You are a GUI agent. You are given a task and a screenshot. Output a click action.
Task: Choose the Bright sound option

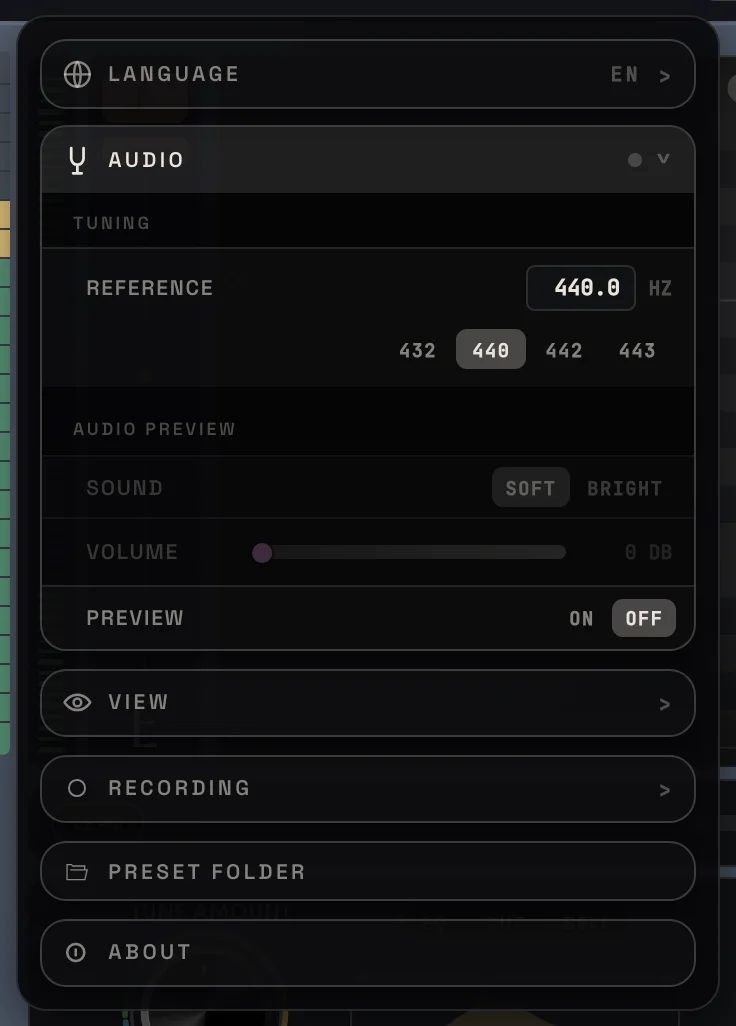tap(625, 488)
